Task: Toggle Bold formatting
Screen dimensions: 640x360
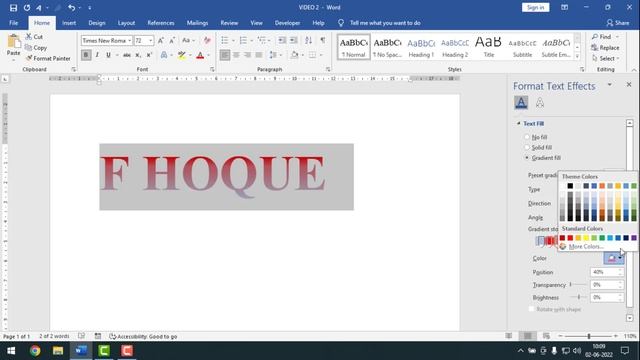Action: coord(86,55)
